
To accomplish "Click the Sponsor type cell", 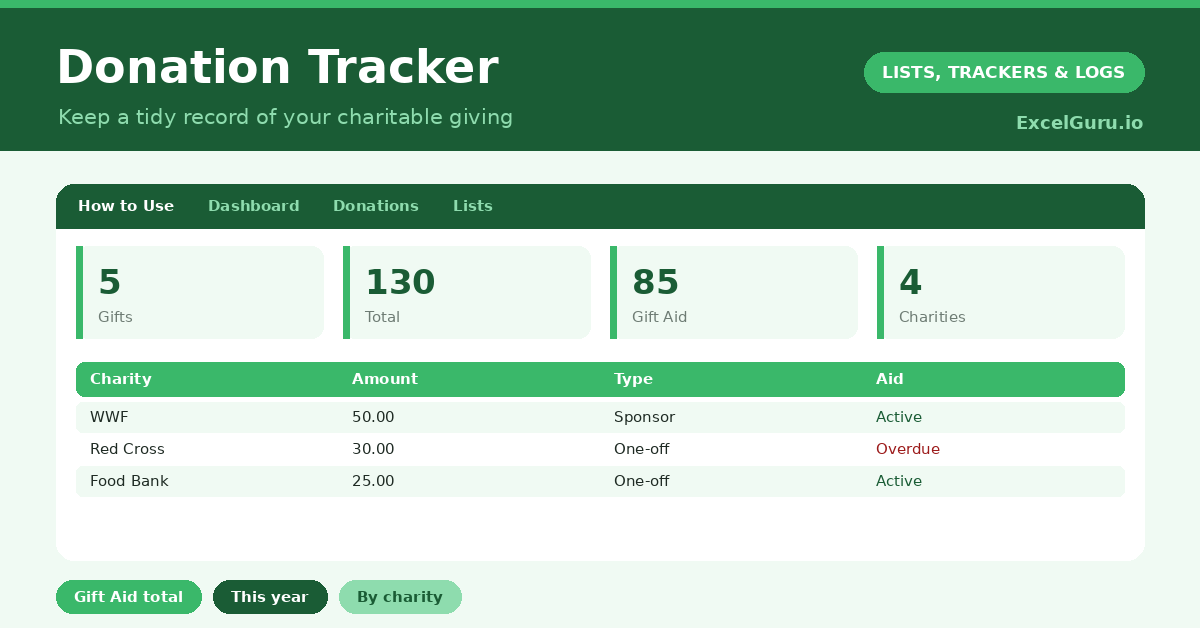I will click(x=644, y=417).
